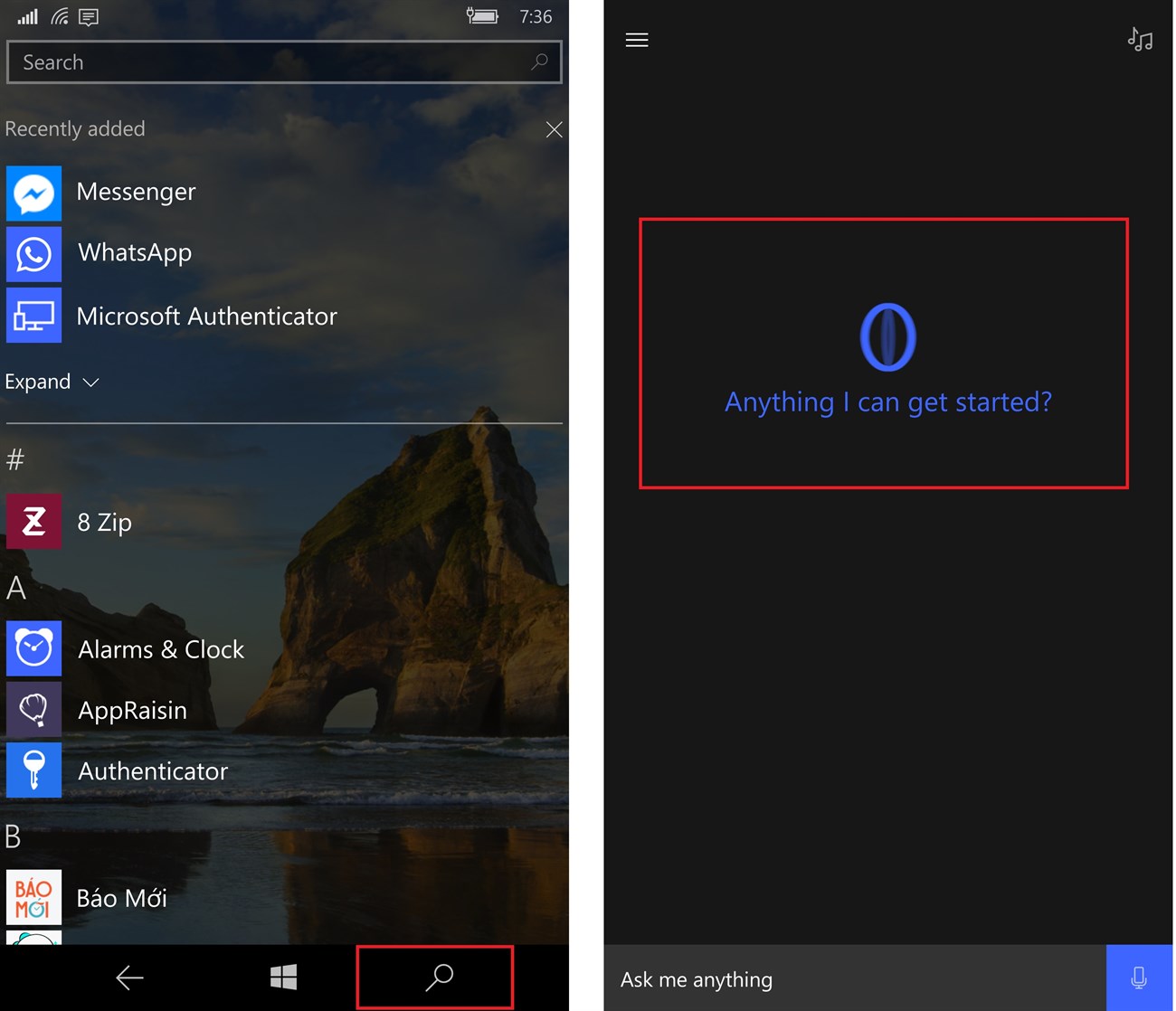Viewport: 1176px width, 1011px height.
Task: Tap the magnifier inside the Search box
Action: 539,61
